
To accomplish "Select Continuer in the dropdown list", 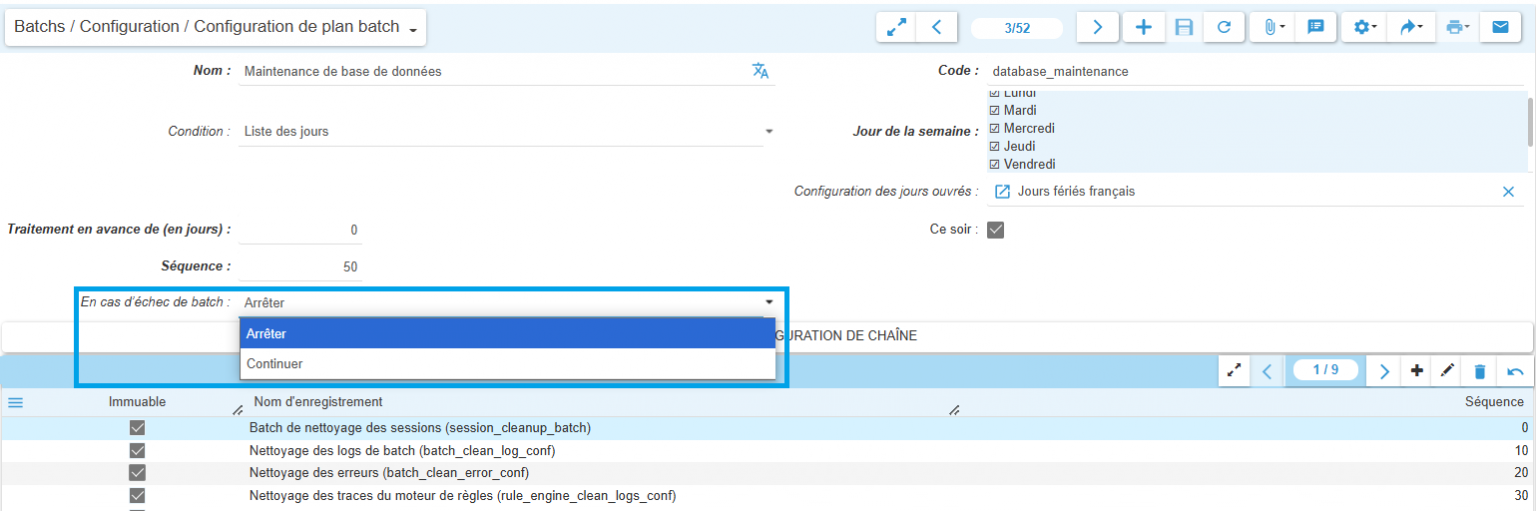I will coord(507,364).
